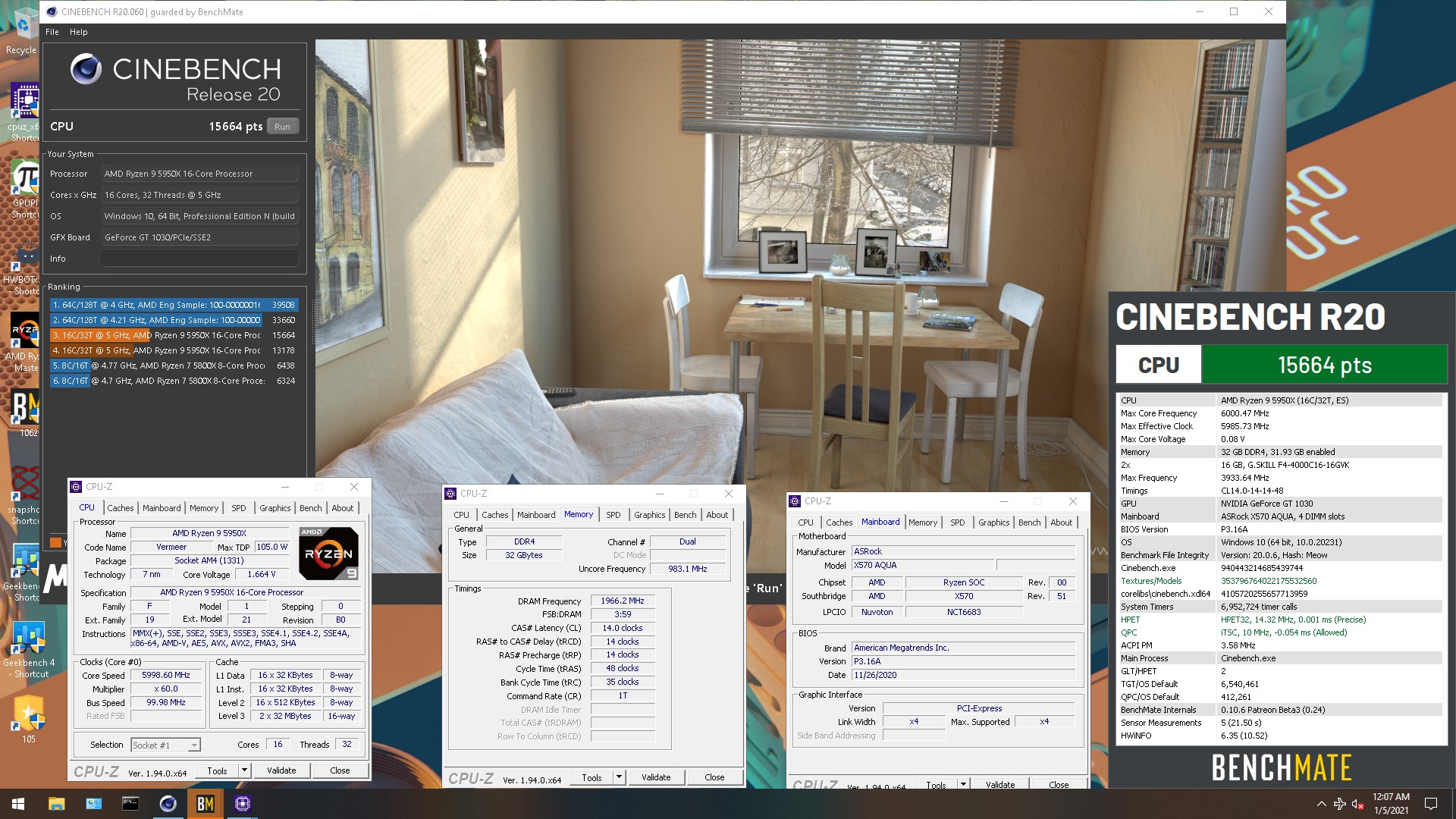The image size is (1456, 819).
Task: Open CPU tab in Mainboard CPU-Z window
Action: click(x=805, y=522)
